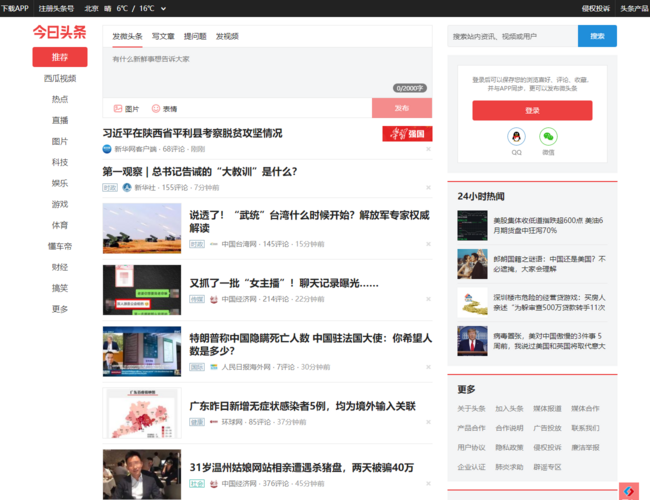The image size is (650, 500).
Task: Click the 今日头条 logo
Action: [60, 32]
